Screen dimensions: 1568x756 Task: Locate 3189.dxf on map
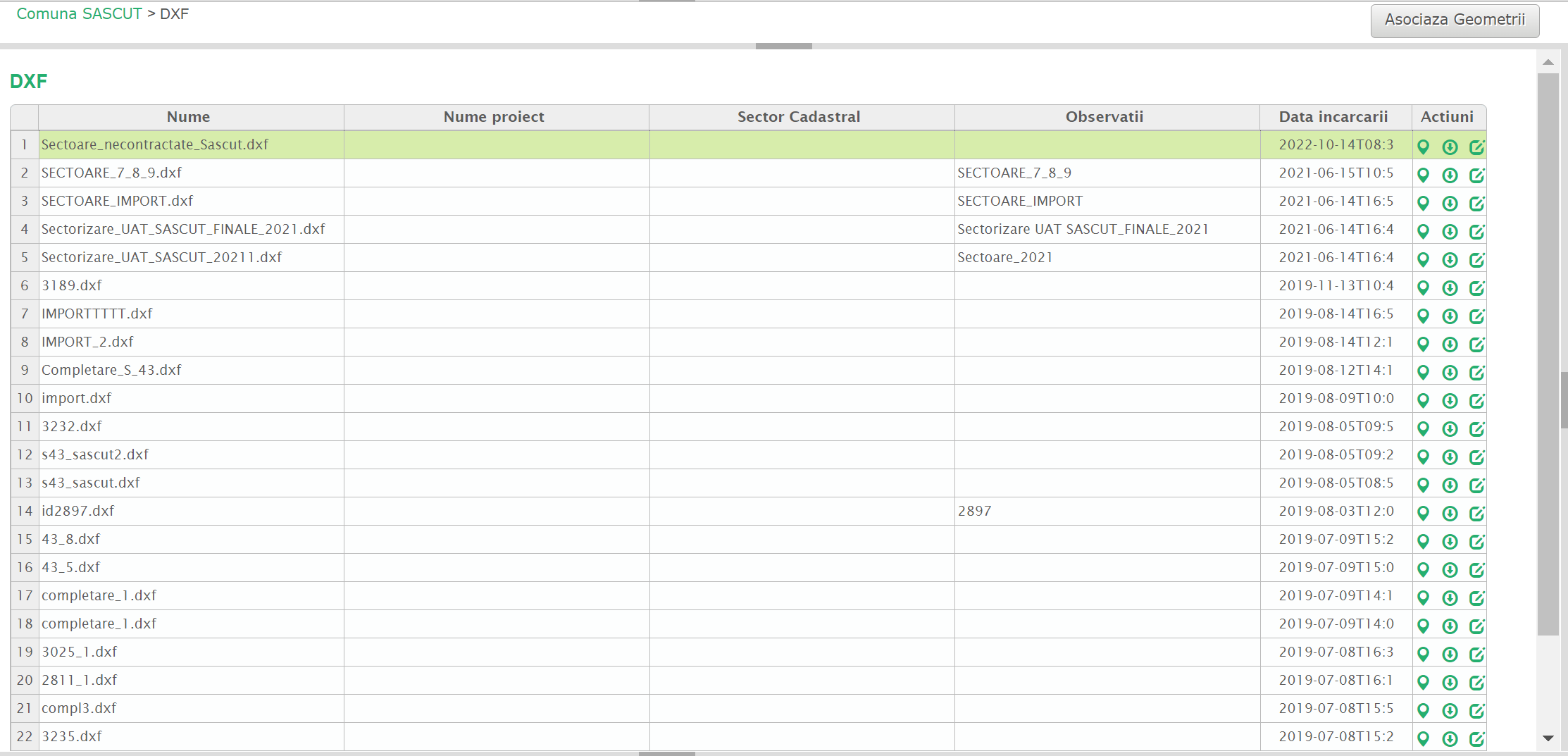coord(1423,287)
